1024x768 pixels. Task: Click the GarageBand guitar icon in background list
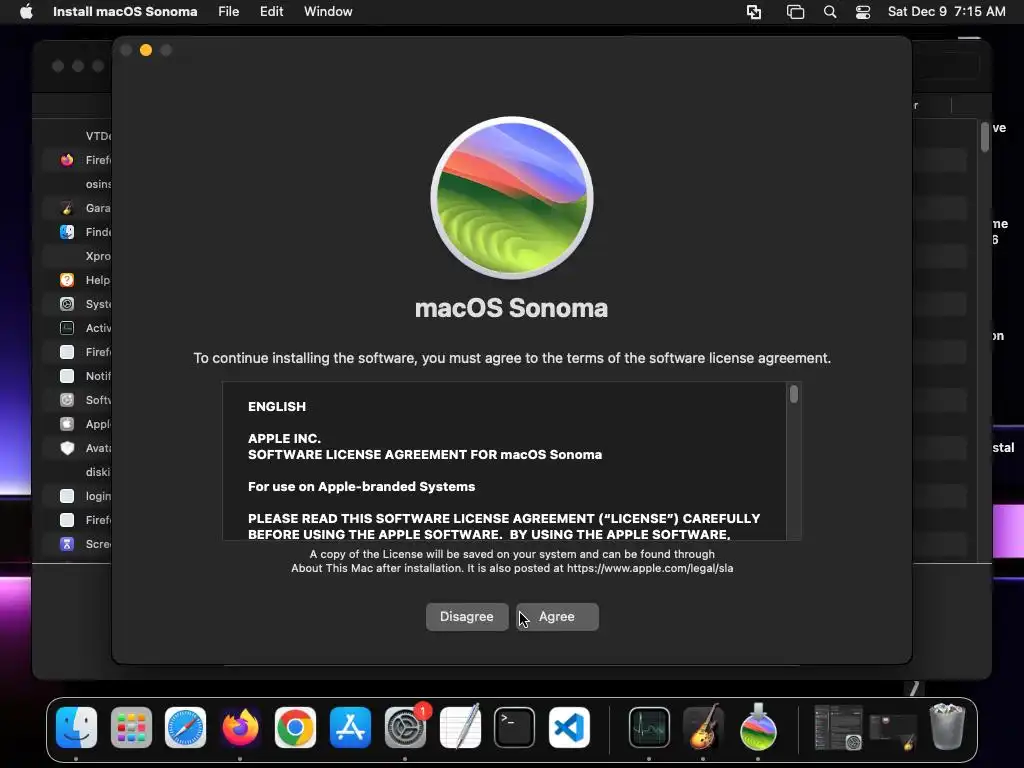pos(67,208)
